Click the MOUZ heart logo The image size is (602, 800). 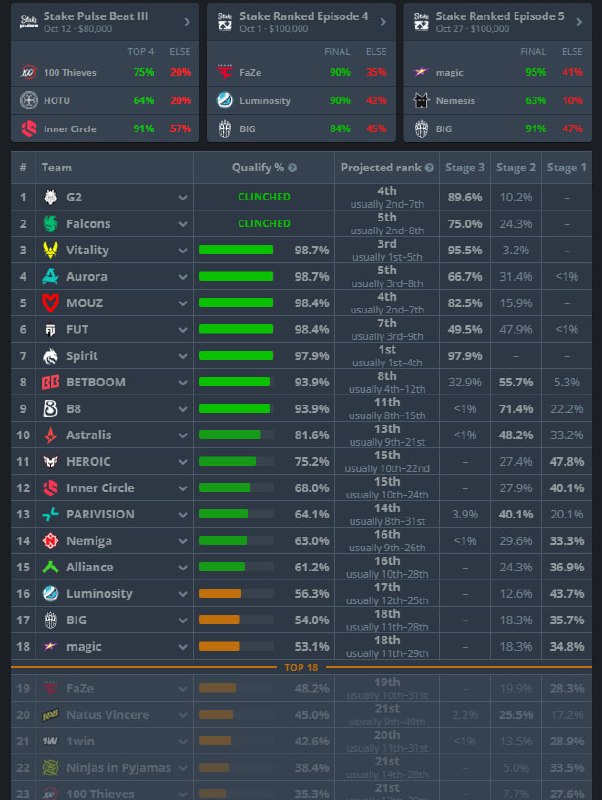[50, 303]
